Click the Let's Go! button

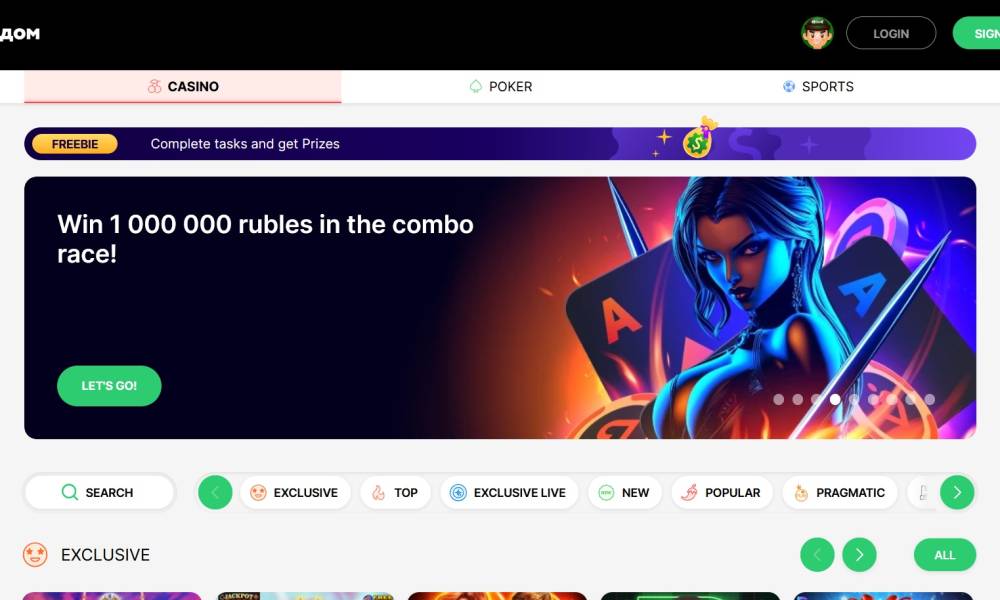click(x=109, y=386)
